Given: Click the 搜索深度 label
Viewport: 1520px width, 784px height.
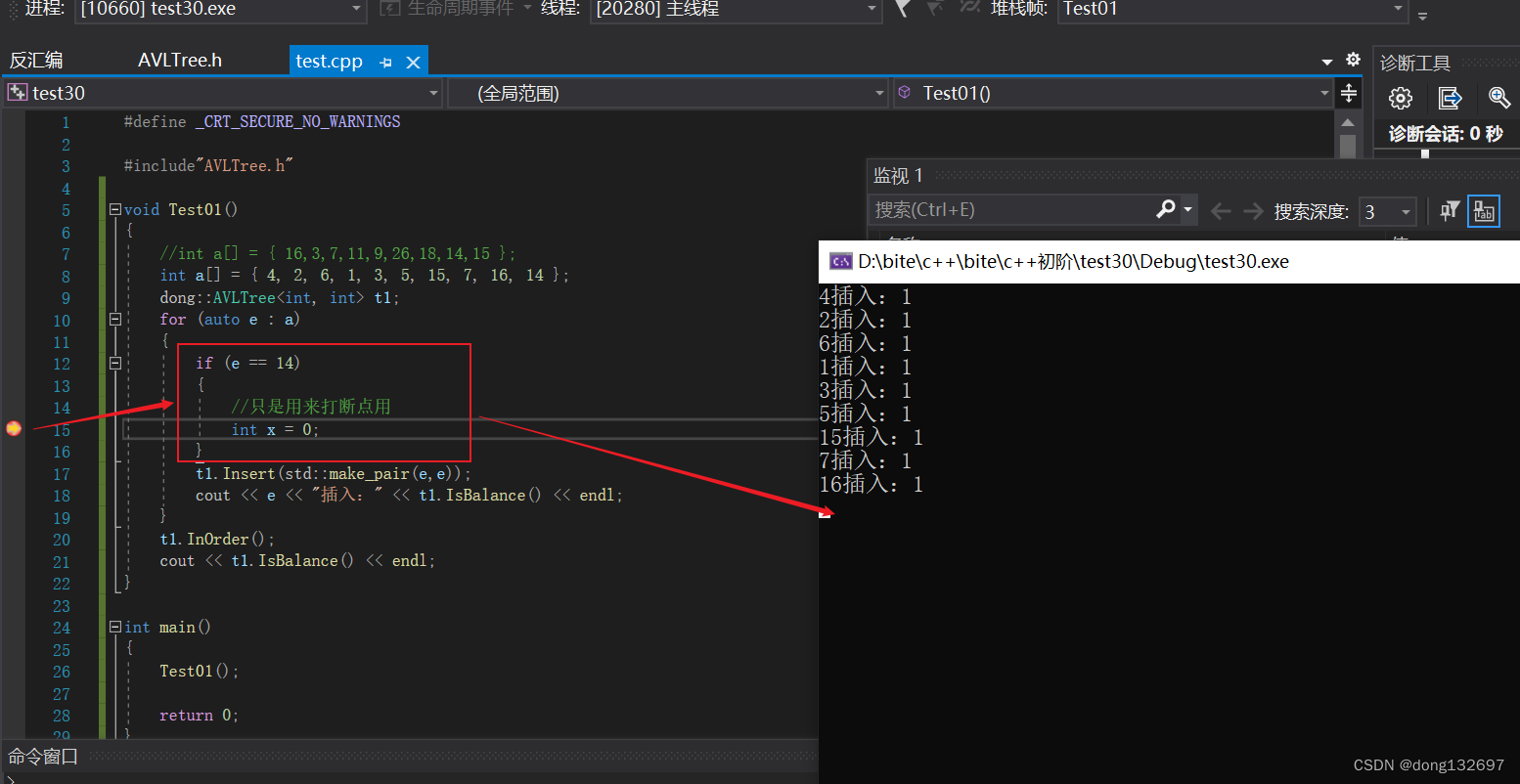Looking at the screenshot, I should coord(1311,211).
